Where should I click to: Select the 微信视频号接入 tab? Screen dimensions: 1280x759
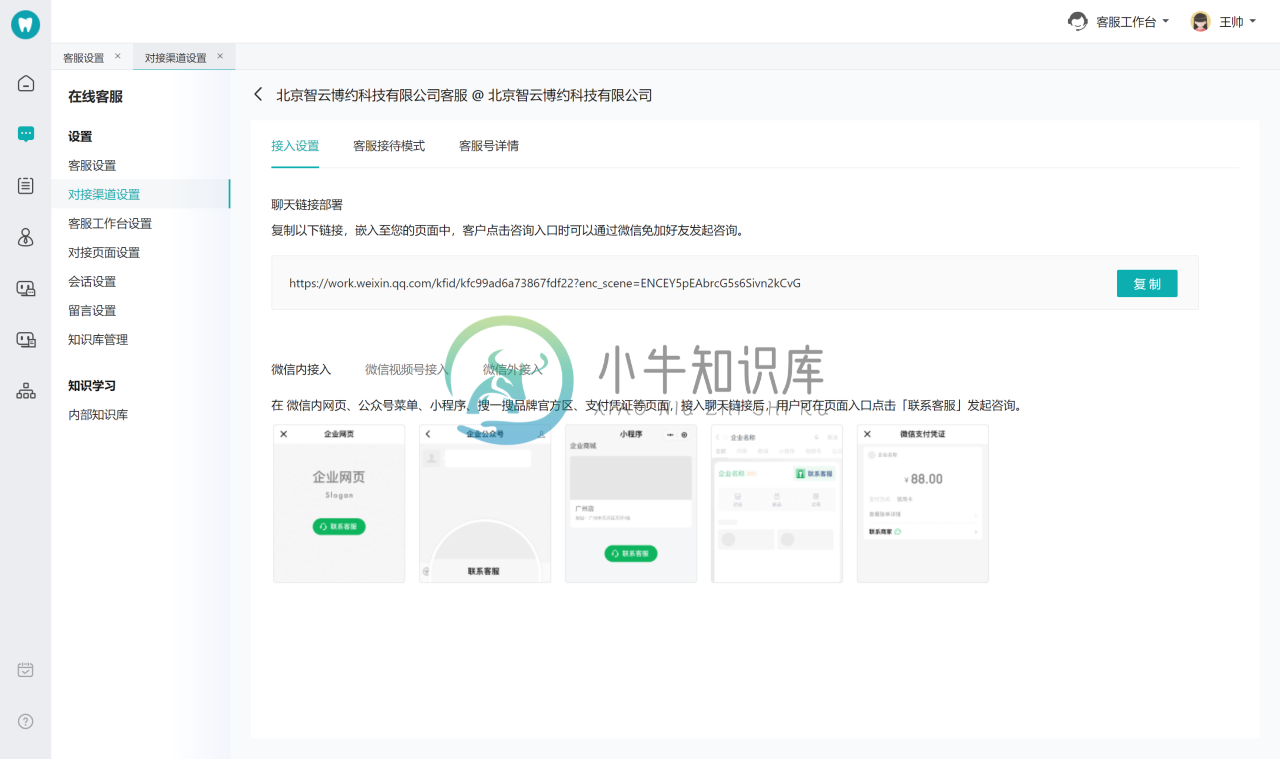click(407, 369)
